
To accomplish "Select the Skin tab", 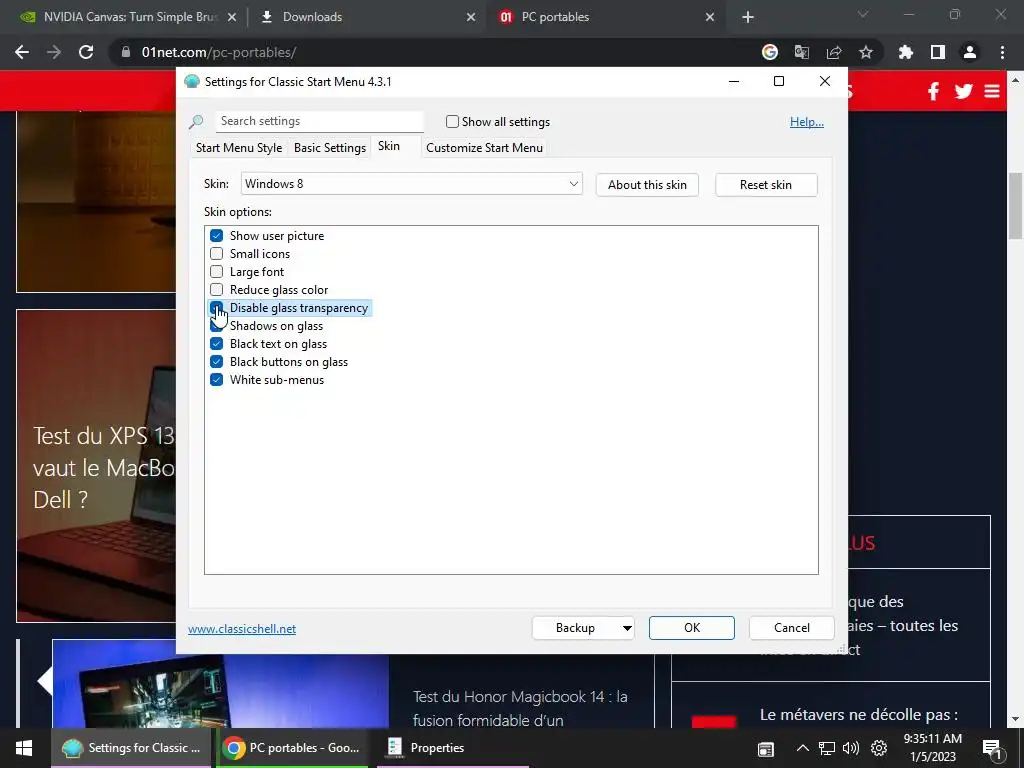I will click(x=389, y=146).
